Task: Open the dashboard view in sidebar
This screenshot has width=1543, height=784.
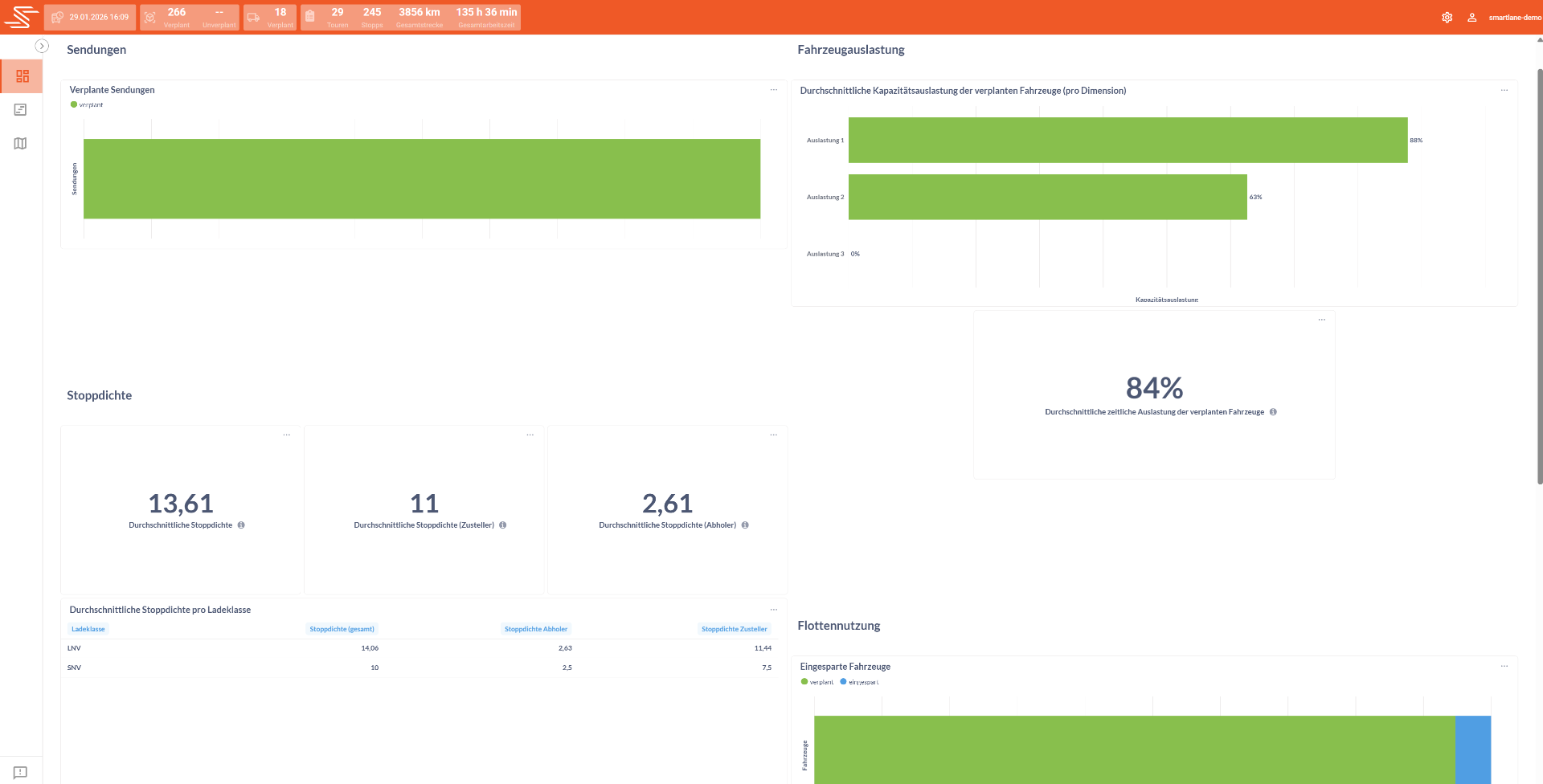Action: coord(22,76)
